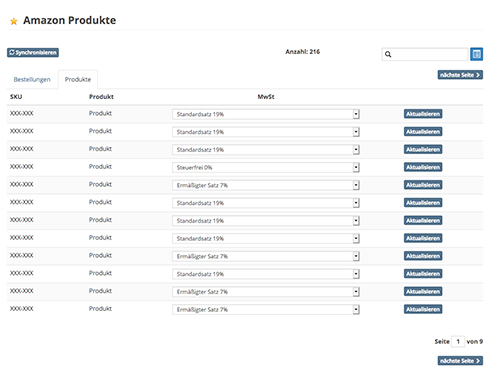Go to next page using top nächste Seite
500x380 pixels.
(x=460, y=75)
